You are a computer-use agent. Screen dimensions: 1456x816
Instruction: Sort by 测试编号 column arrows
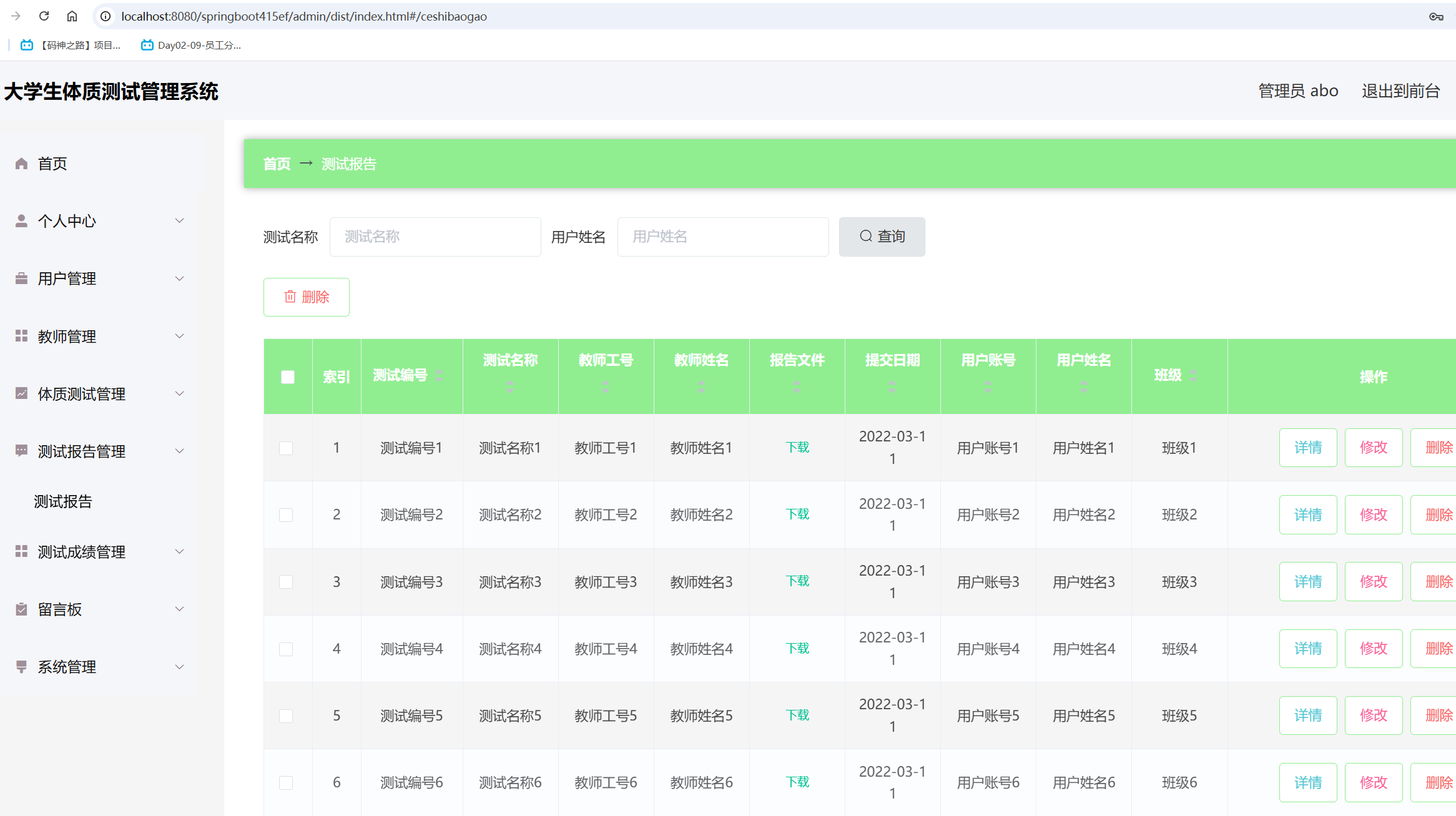[x=440, y=375]
